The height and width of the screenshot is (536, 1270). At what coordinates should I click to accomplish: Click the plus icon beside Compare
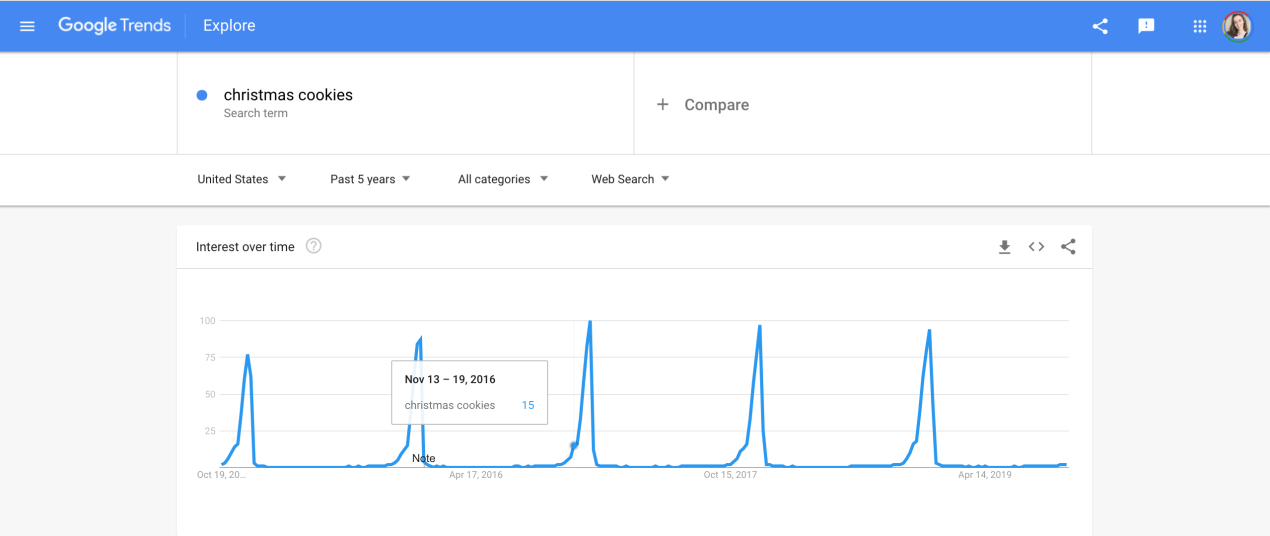(662, 104)
